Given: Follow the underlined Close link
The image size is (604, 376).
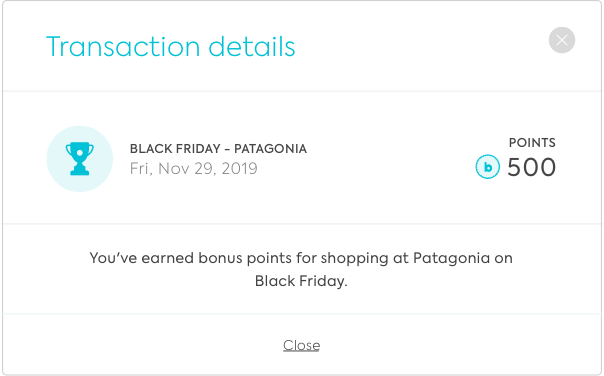Looking at the screenshot, I should 301,345.
